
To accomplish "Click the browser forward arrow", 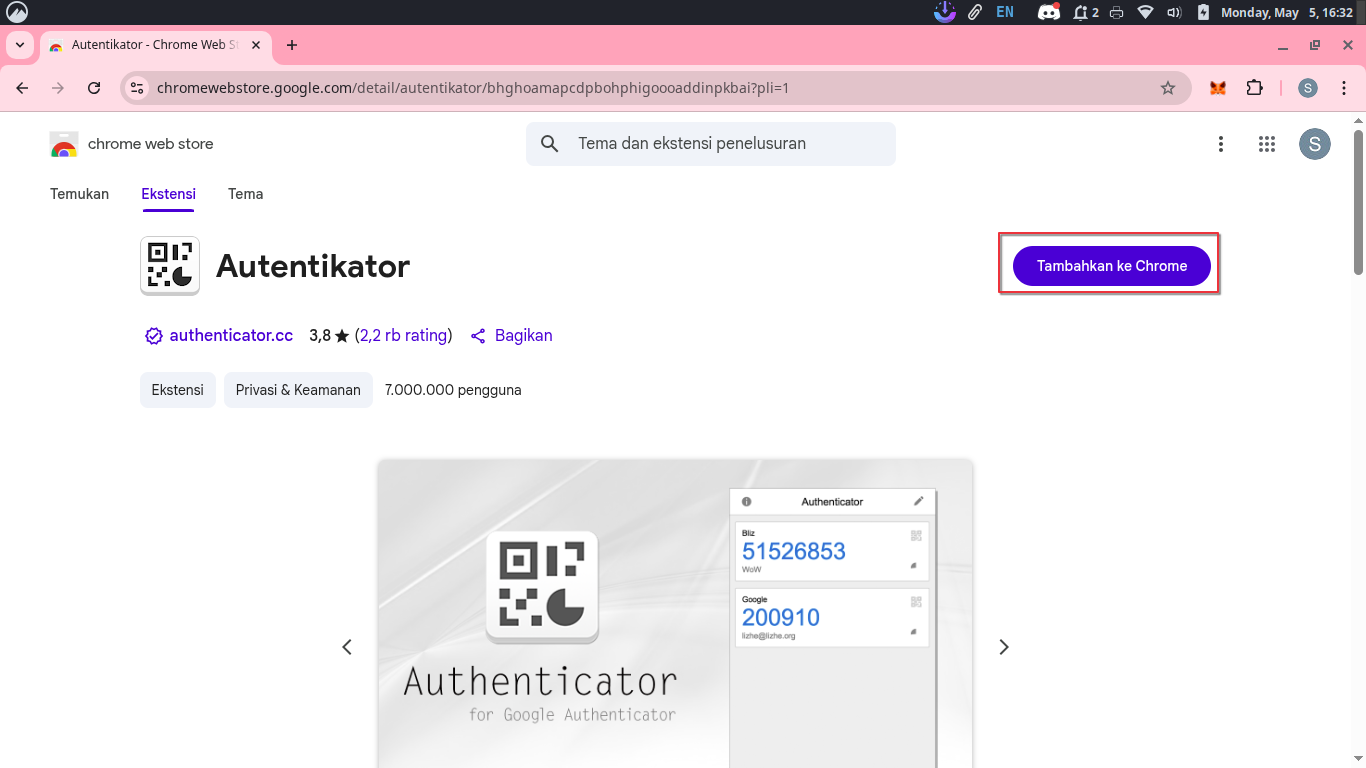I will click(x=58, y=88).
